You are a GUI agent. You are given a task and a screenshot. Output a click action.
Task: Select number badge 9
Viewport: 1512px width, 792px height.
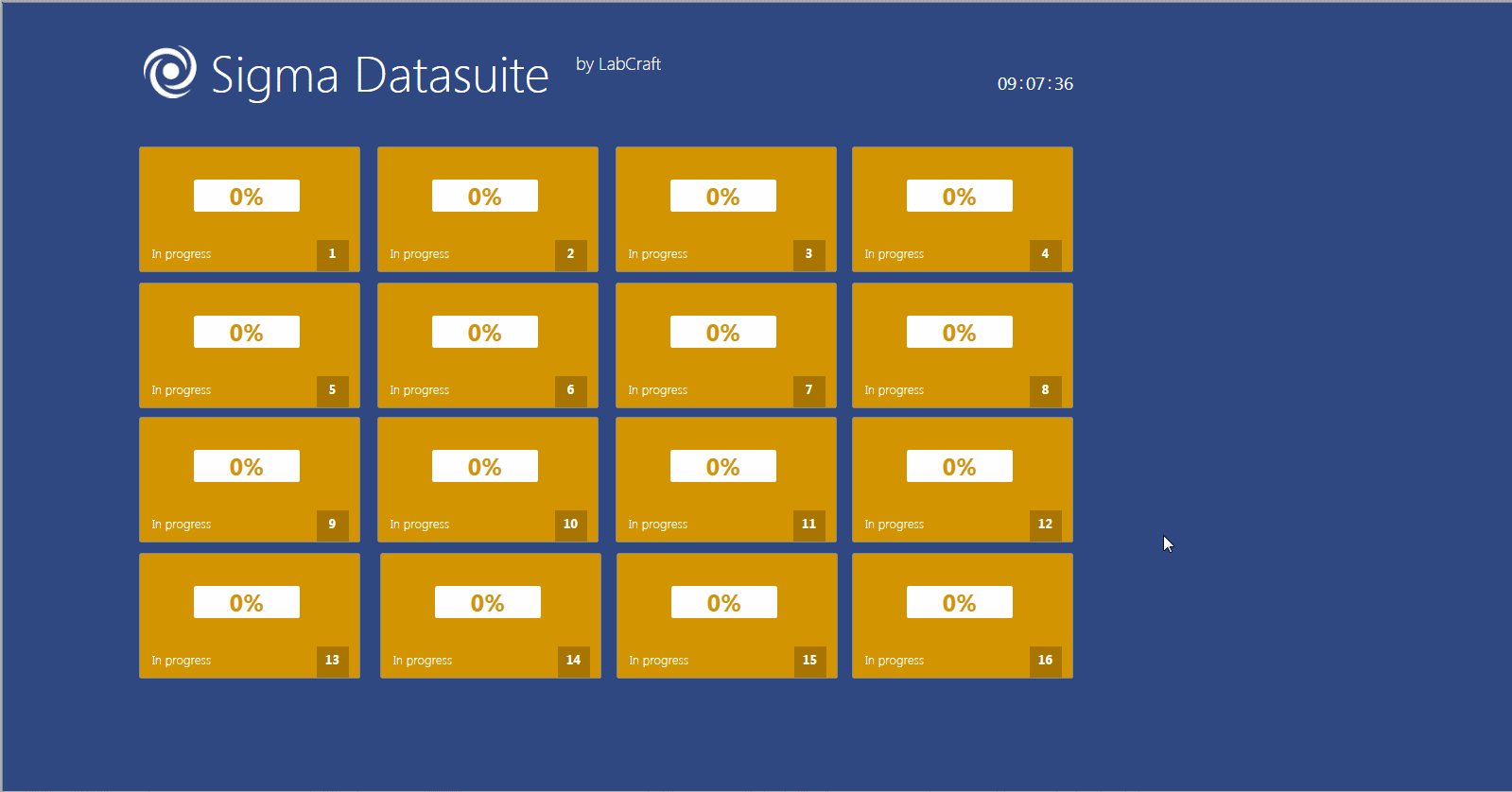[x=333, y=525]
